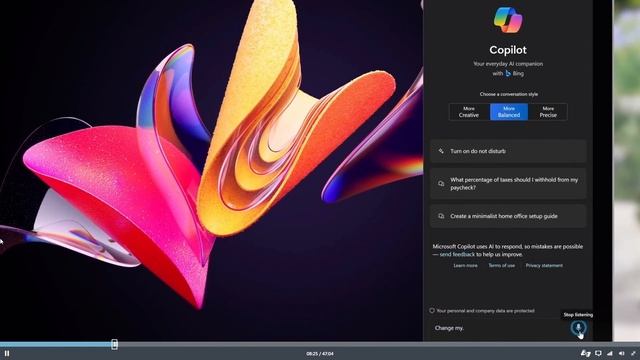
Task: Choose the minimalist home office guide suggestion
Action: coord(508,216)
